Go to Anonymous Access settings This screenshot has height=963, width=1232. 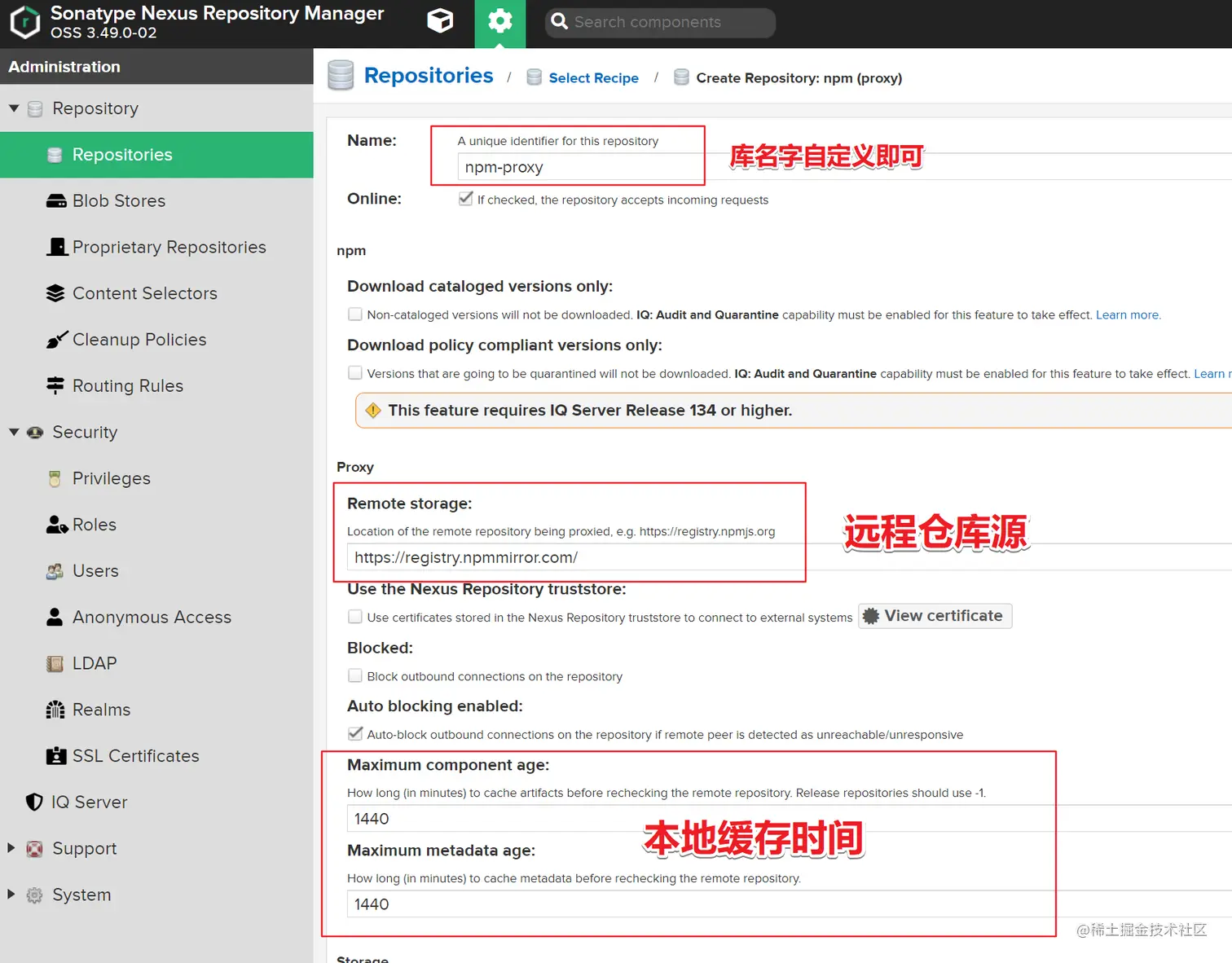click(x=156, y=618)
